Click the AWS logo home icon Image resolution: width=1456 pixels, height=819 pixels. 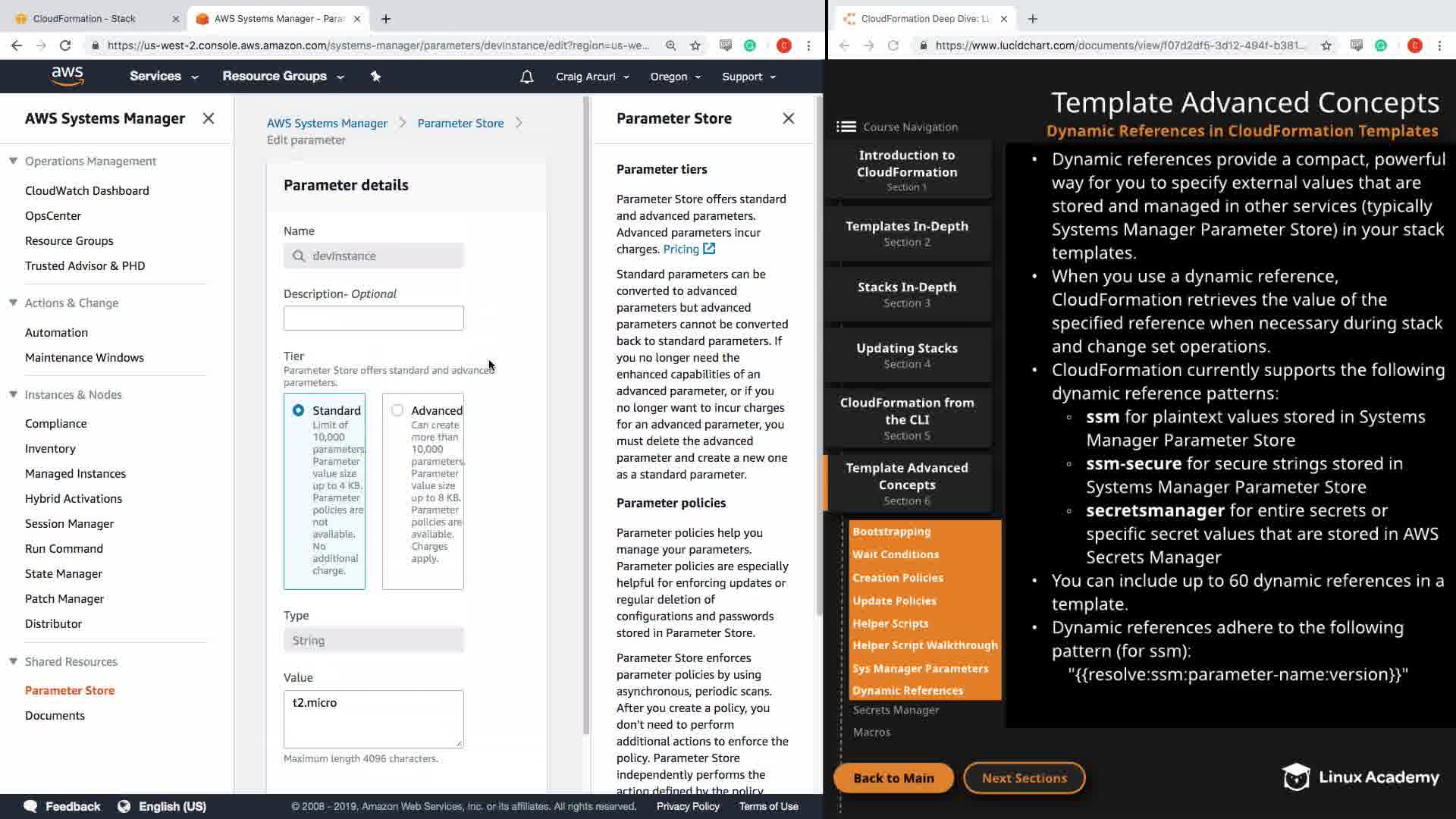pyautogui.click(x=67, y=76)
